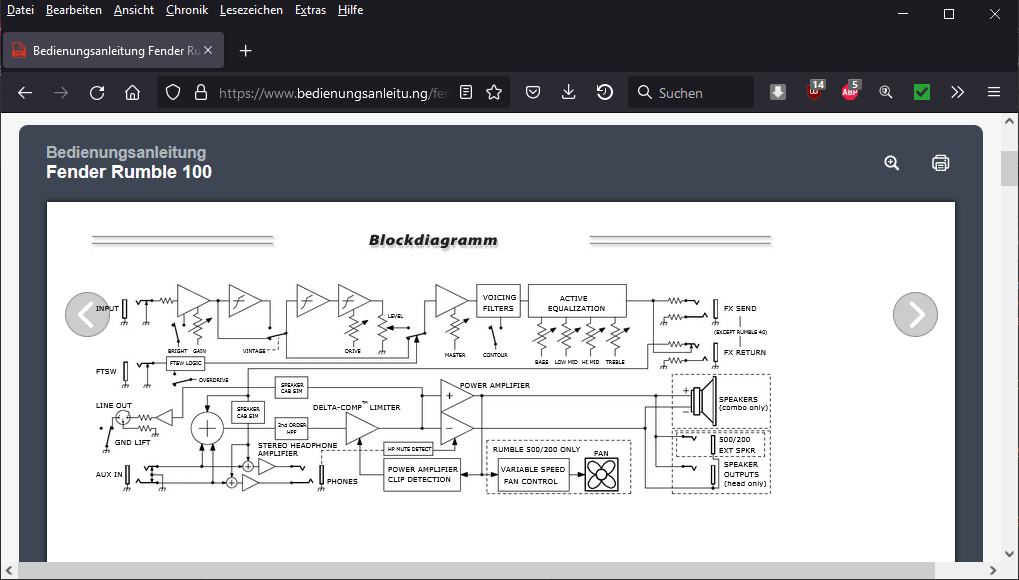Click the speaker symbol in diagram
Screen dimensions: 1019x580
point(704,400)
